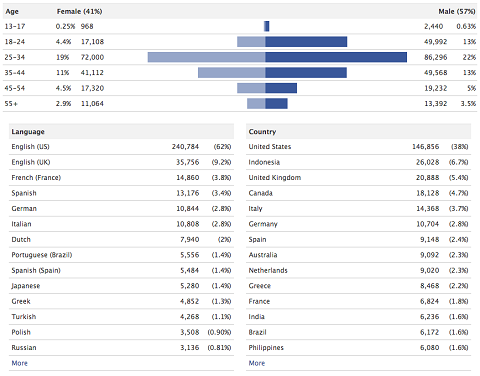Image resolution: width=480 pixels, height=376 pixels.
Task: Click the 13-17 age row label
Action: (15, 26)
